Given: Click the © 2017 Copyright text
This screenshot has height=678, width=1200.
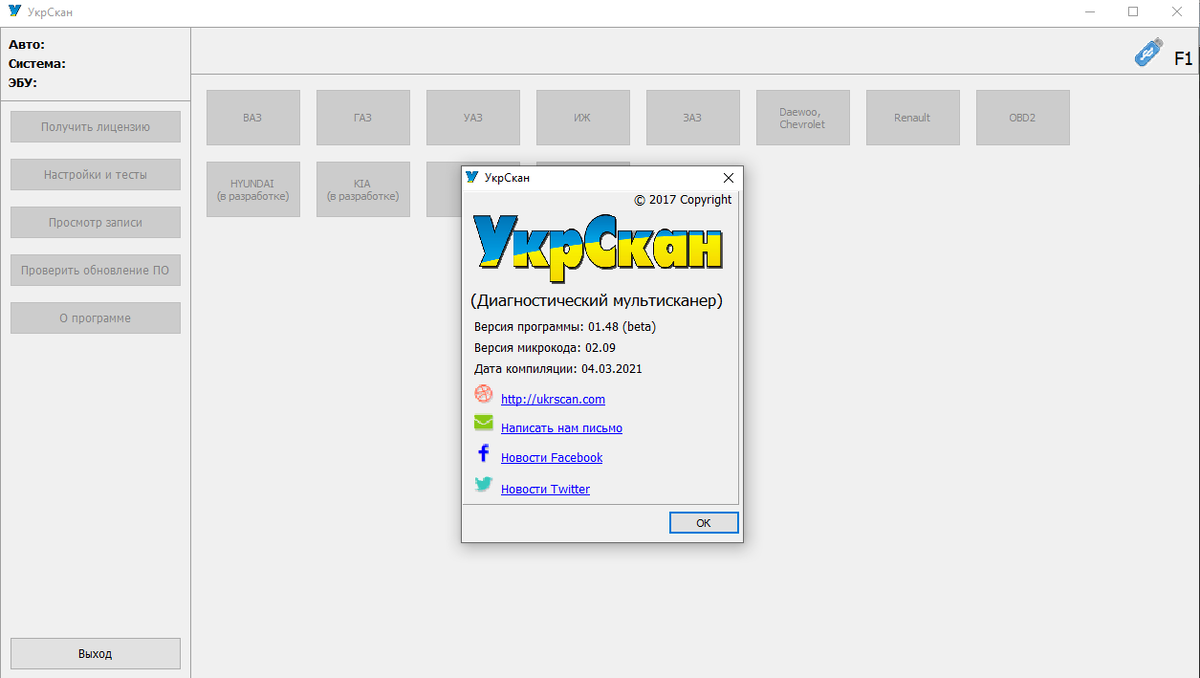Looking at the screenshot, I should (x=683, y=199).
